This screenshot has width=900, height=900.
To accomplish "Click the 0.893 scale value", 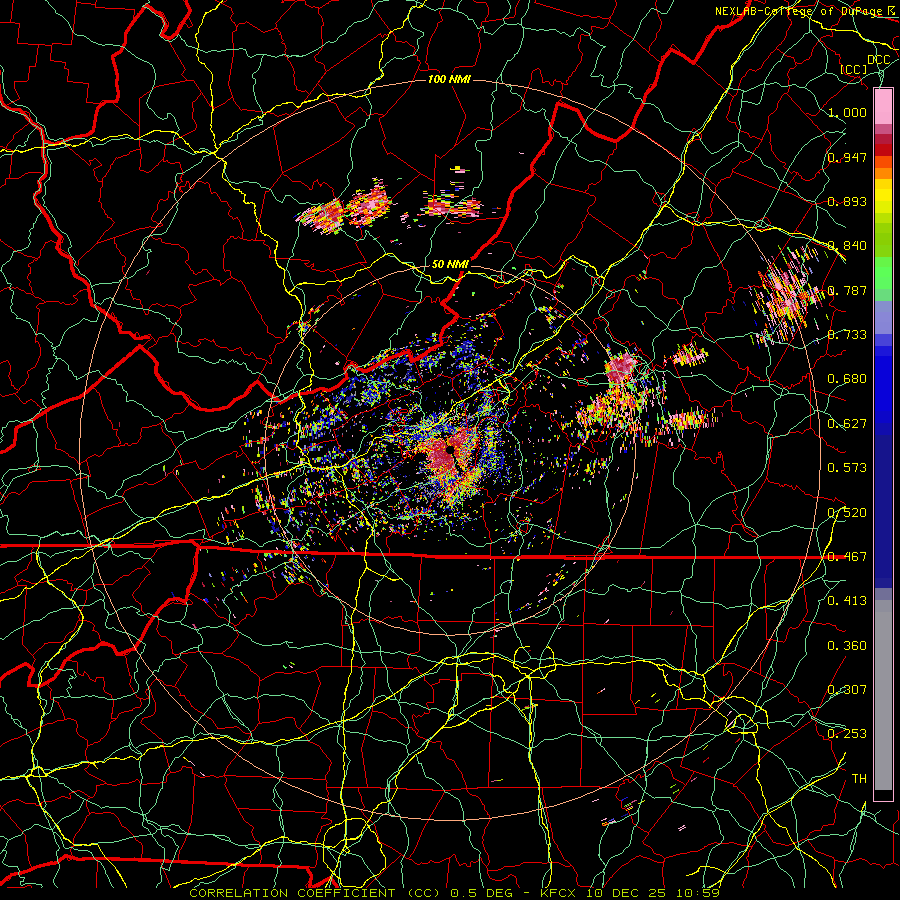I will pyautogui.click(x=847, y=201).
